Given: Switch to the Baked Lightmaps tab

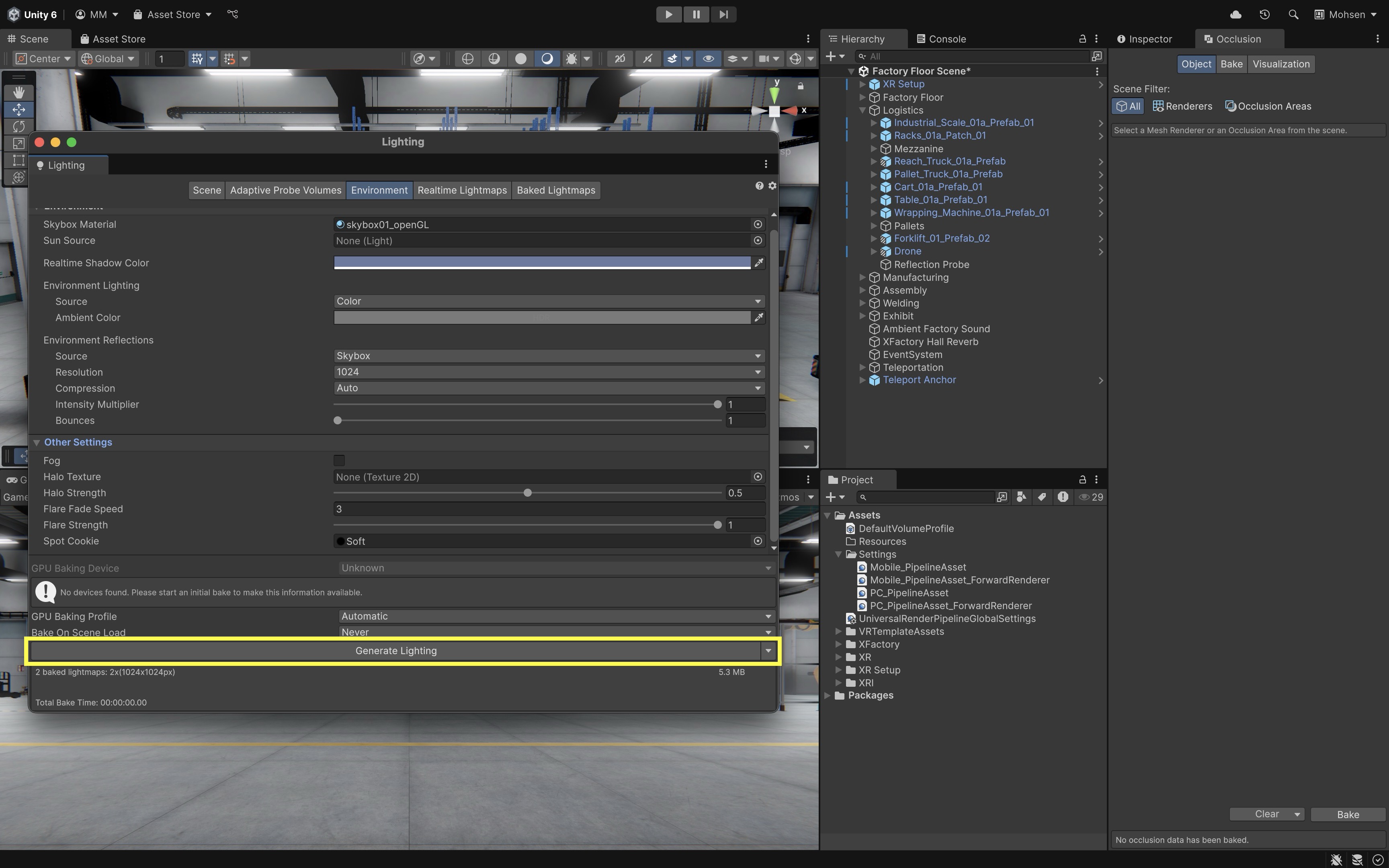Looking at the screenshot, I should click(555, 190).
